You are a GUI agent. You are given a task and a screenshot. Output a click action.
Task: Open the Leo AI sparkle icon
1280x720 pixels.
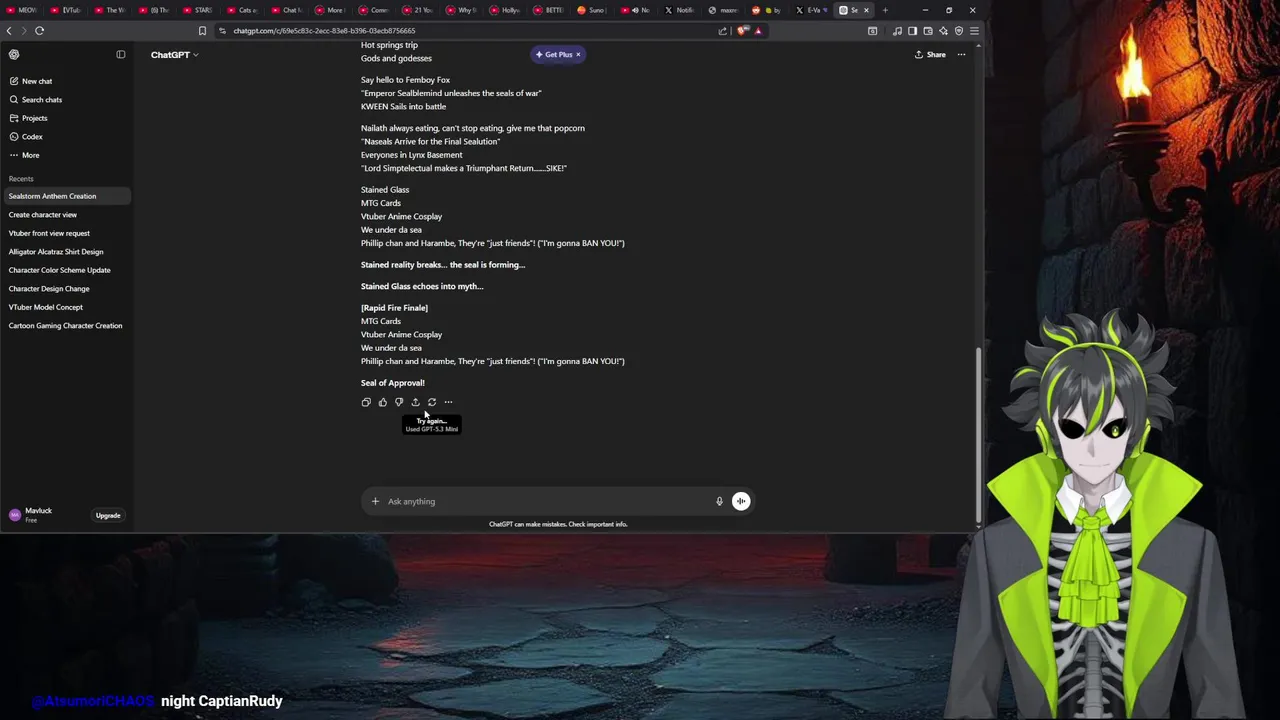click(943, 30)
